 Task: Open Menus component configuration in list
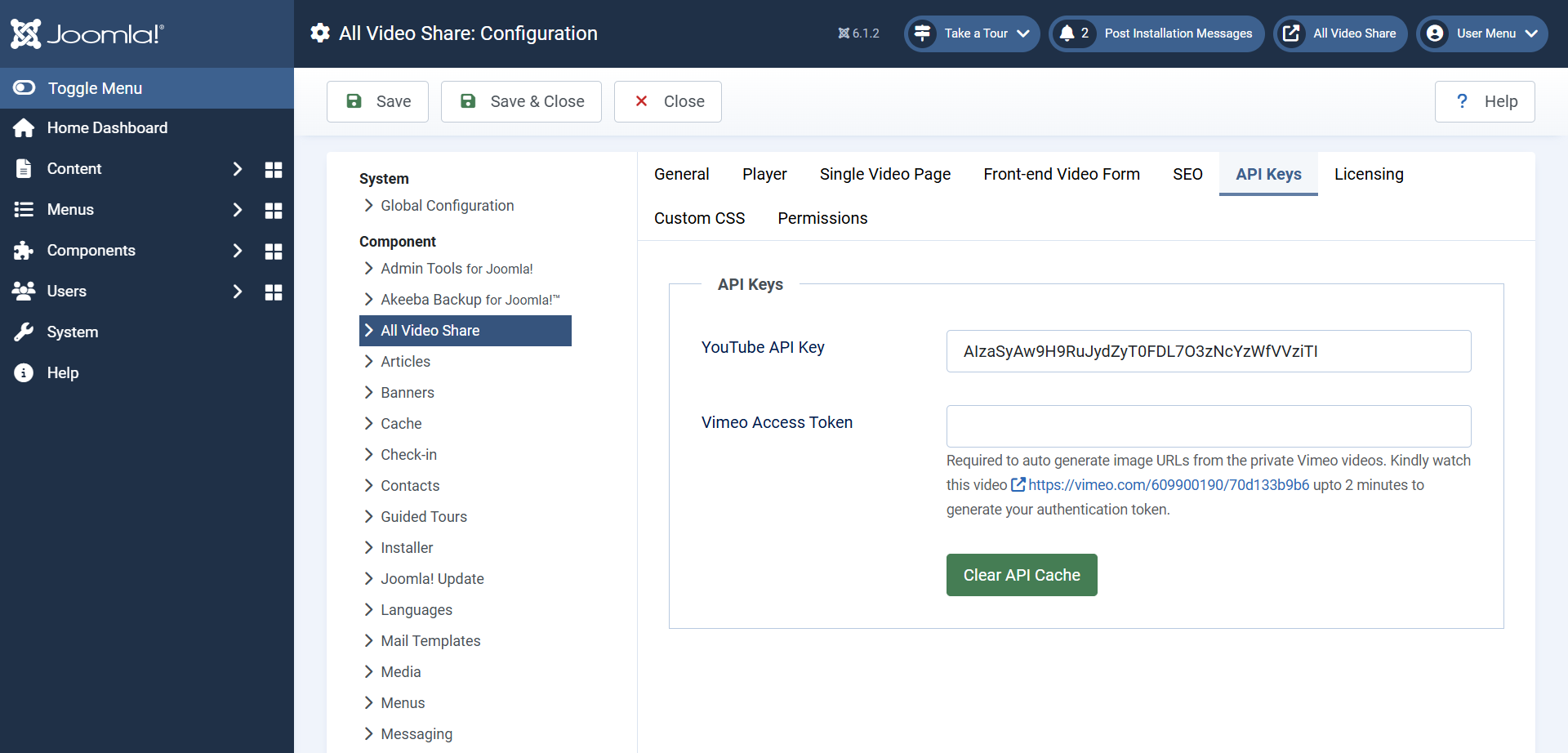[403, 703]
